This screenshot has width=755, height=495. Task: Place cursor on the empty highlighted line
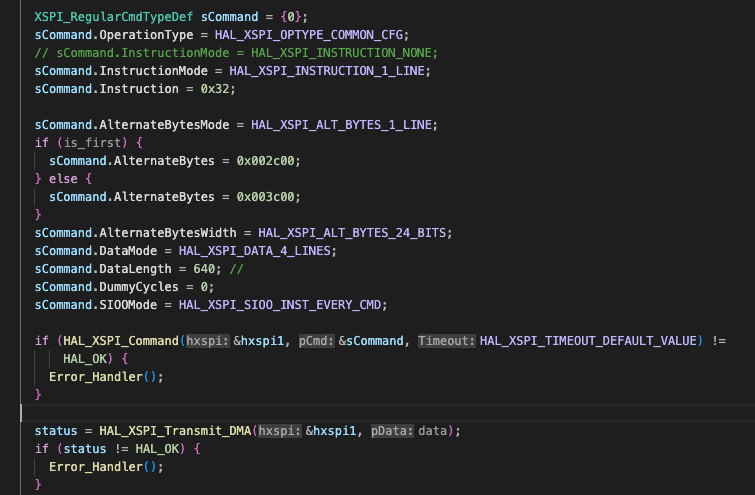(x=388, y=413)
